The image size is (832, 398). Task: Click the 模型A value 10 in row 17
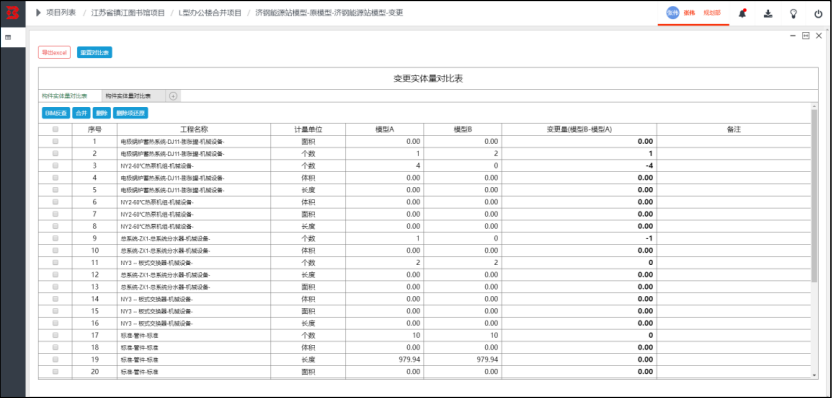[x=416, y=335]
